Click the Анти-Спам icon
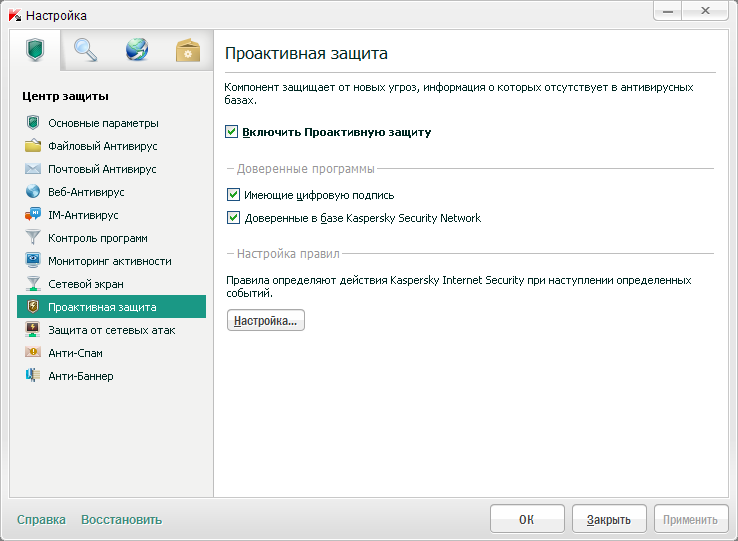Image resolution: width=738 pixels, height=541 pixels. pyautogui.click(x=33, y=353)
